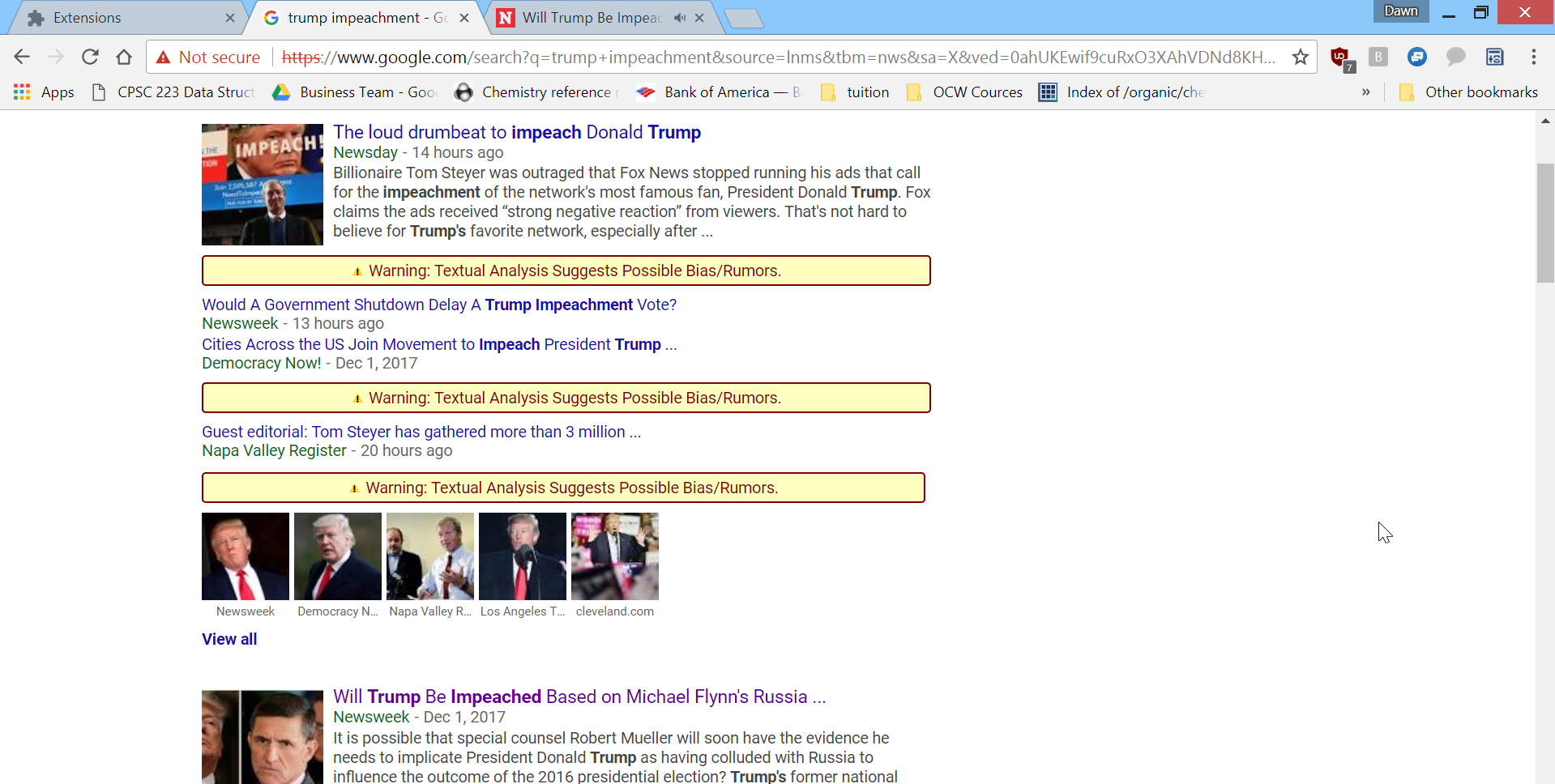Viewport: 1555px width, 784px height.
Task: Click the cleveland.com carousel thumbnail
Action: tap(615, 556)
